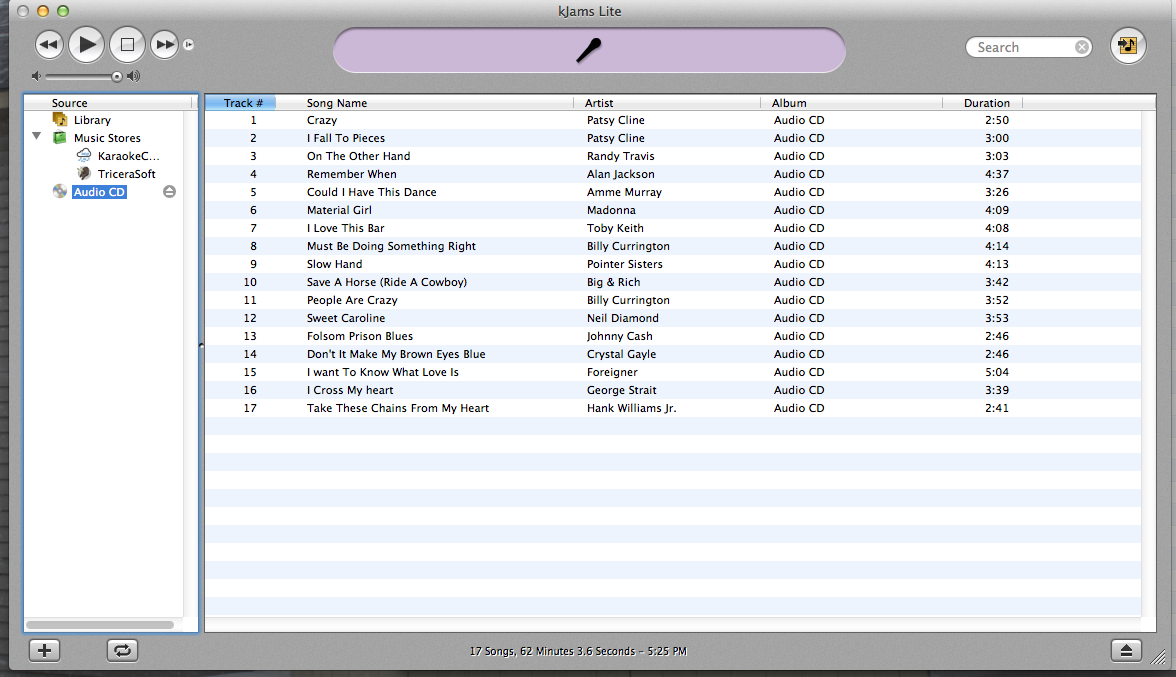Sort by the Track # column header

click(x=241, y=103)
